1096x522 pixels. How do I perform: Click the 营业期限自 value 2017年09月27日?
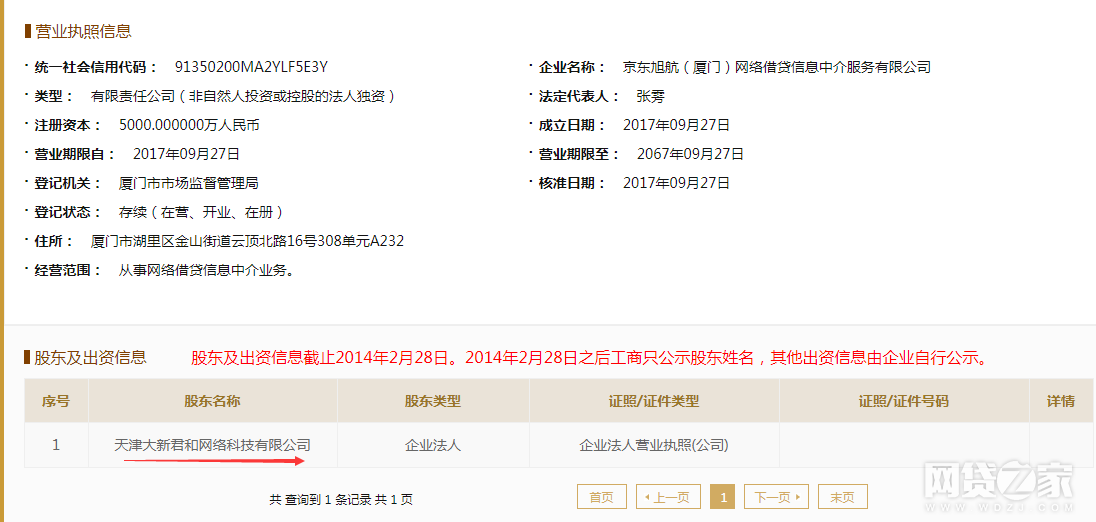186,154
